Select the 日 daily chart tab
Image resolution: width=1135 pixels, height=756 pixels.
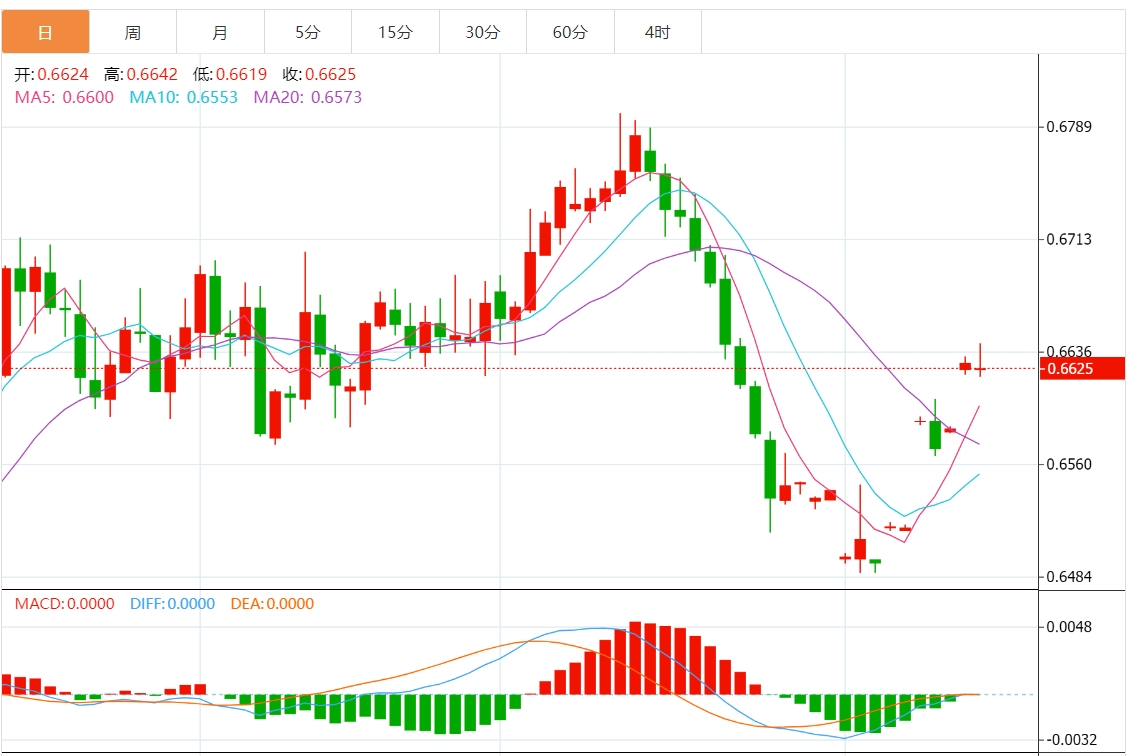[46, 32]
